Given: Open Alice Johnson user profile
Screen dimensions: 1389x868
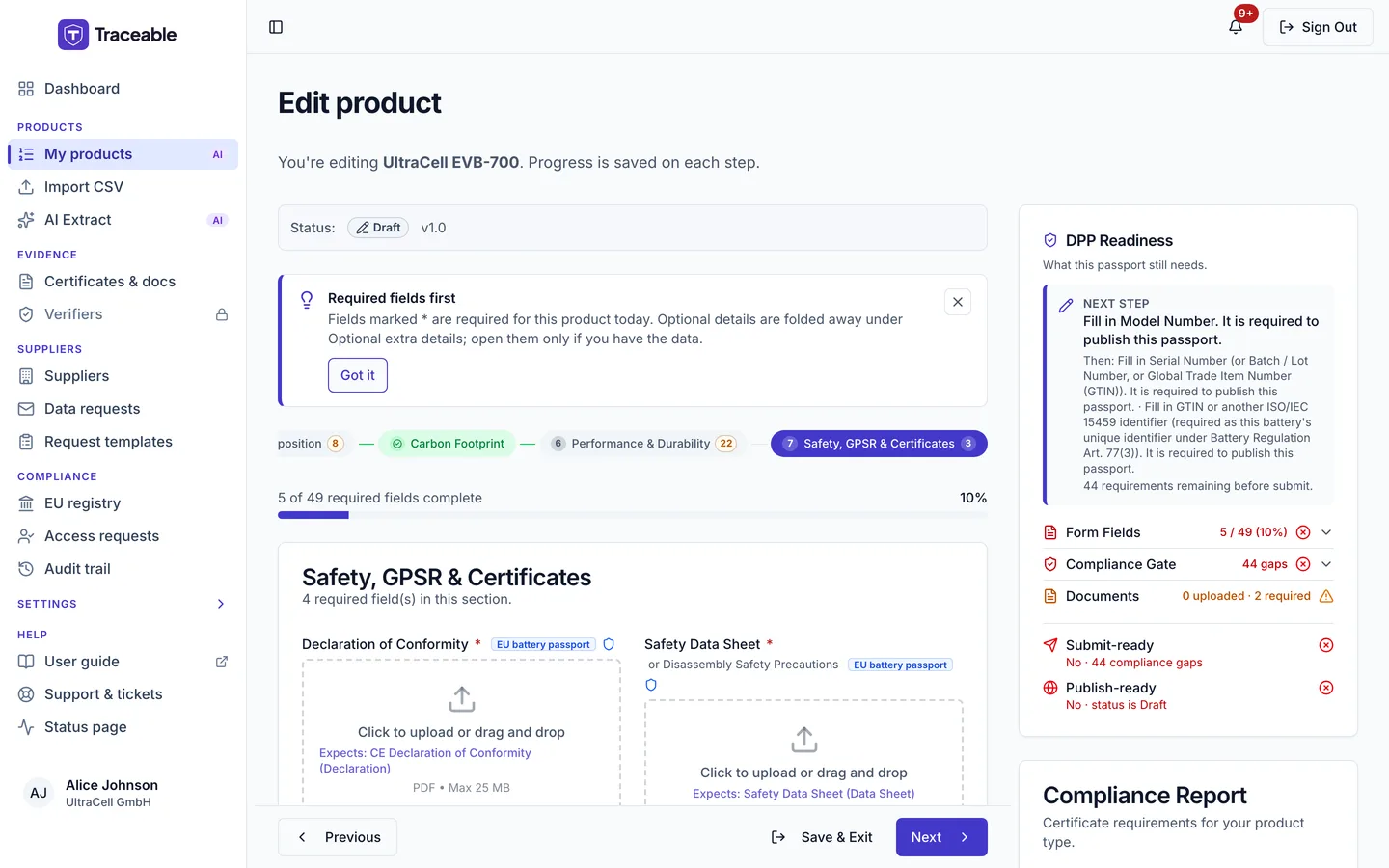Looking at the screenshot, I should 123,793.
